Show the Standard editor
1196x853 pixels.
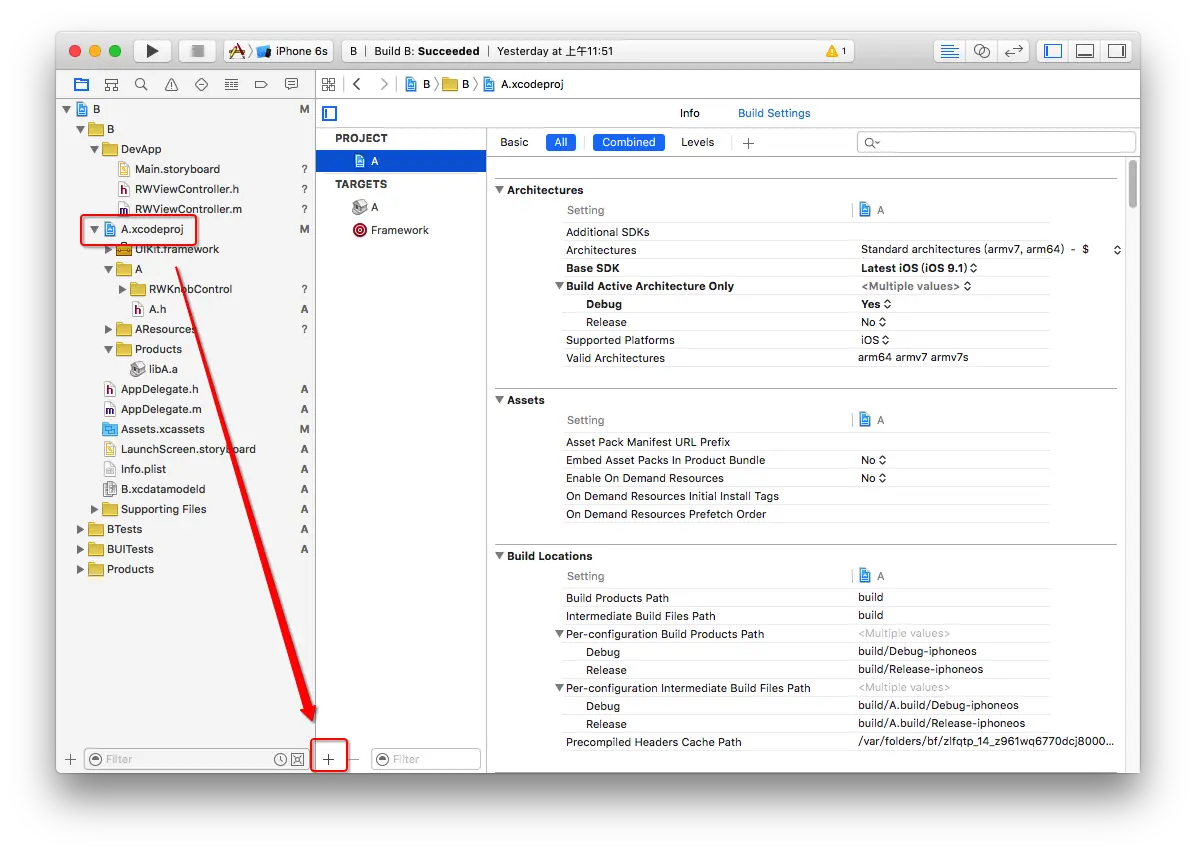click(950, 51)
